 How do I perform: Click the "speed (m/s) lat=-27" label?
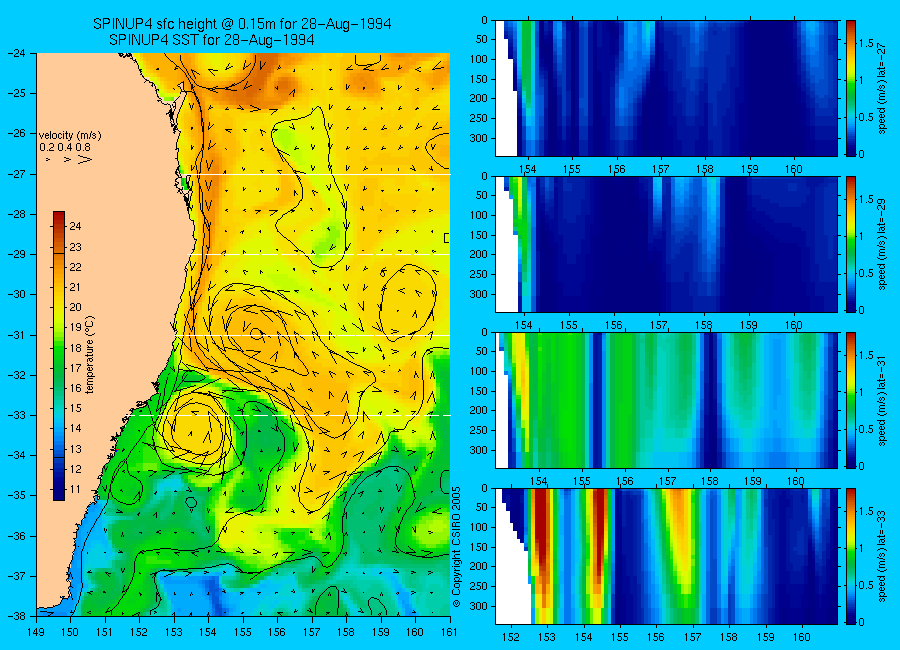coord(882,88)
